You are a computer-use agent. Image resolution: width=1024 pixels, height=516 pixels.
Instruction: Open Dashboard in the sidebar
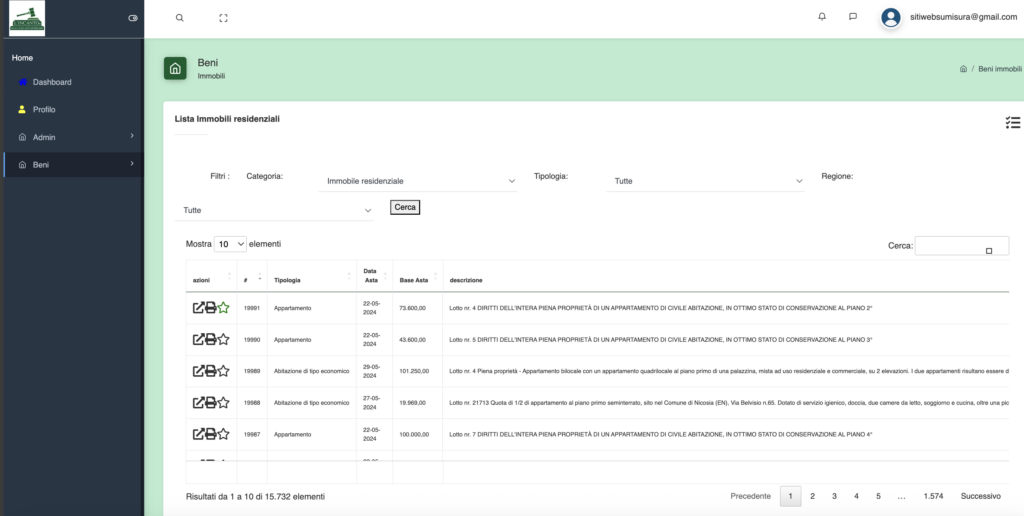pos(52,82)
